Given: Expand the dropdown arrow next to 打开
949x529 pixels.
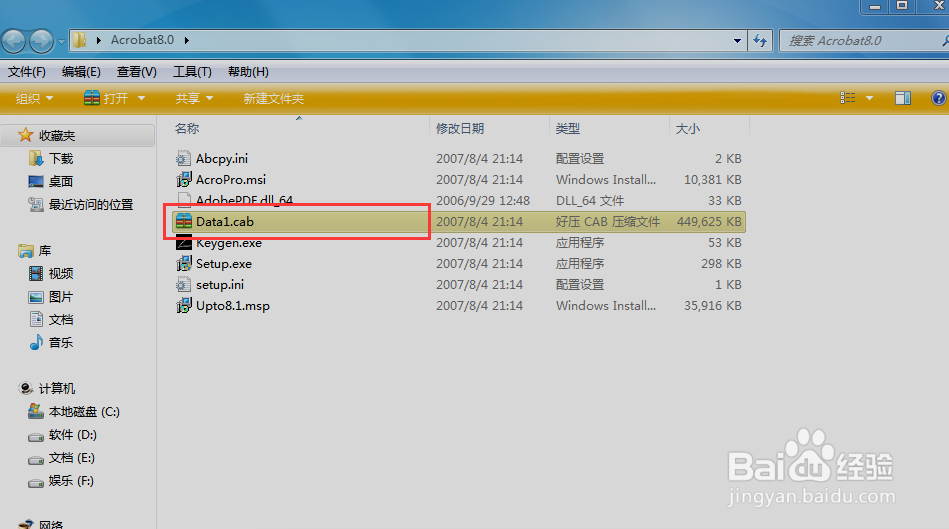Looking at the screenshot, I should [142, 98].
